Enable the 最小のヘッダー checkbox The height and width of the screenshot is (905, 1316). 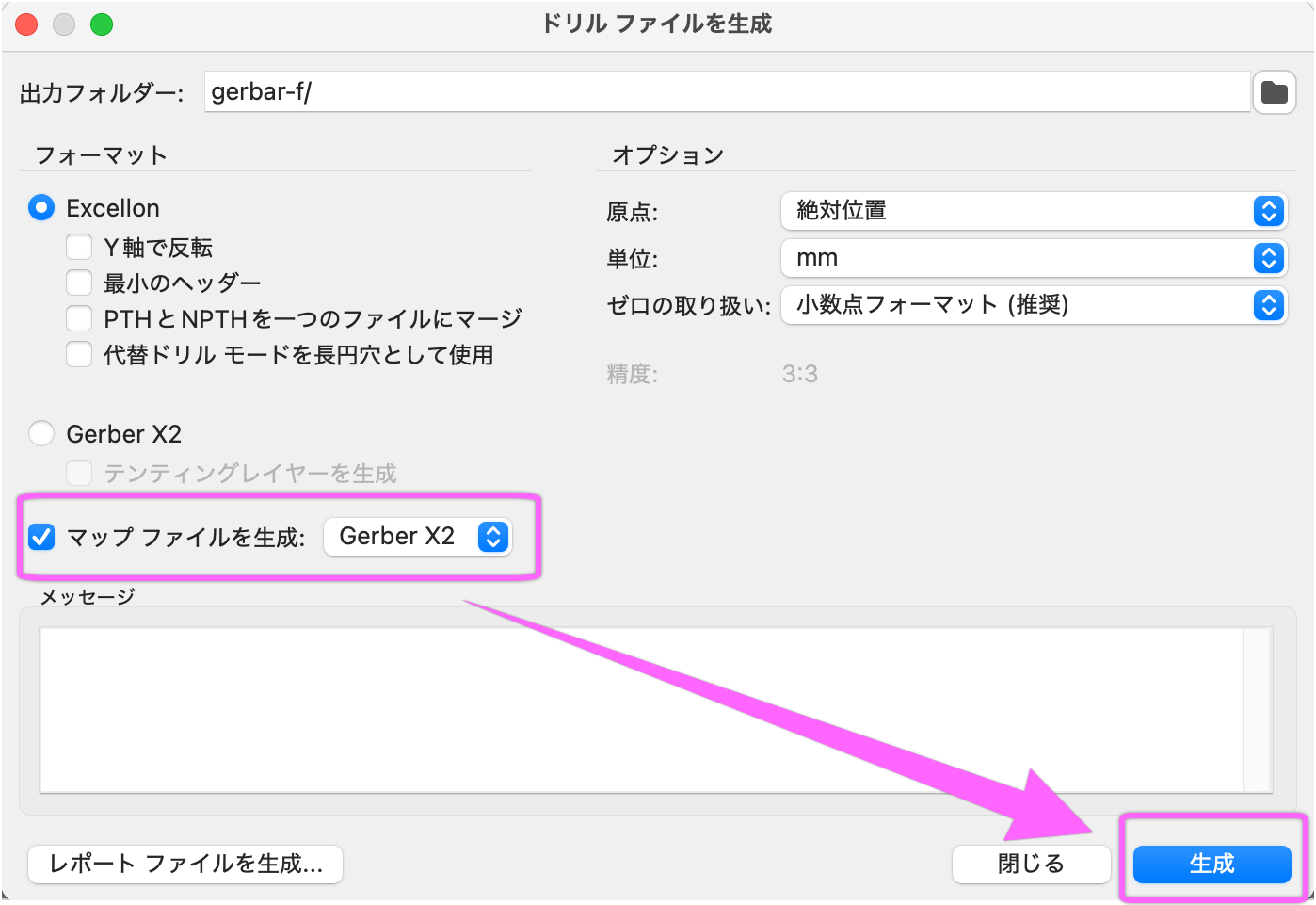pos(79,283)
